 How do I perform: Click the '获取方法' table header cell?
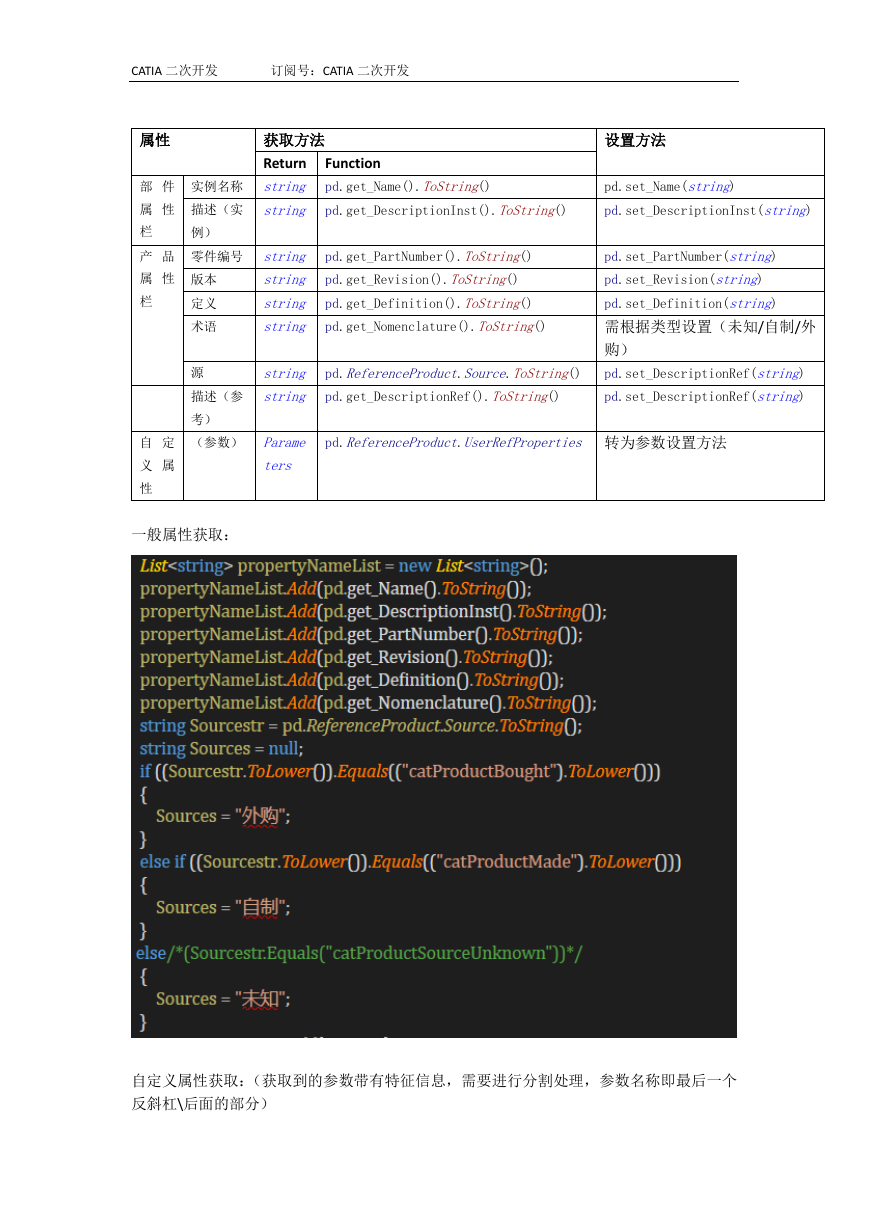pos(426,140)
